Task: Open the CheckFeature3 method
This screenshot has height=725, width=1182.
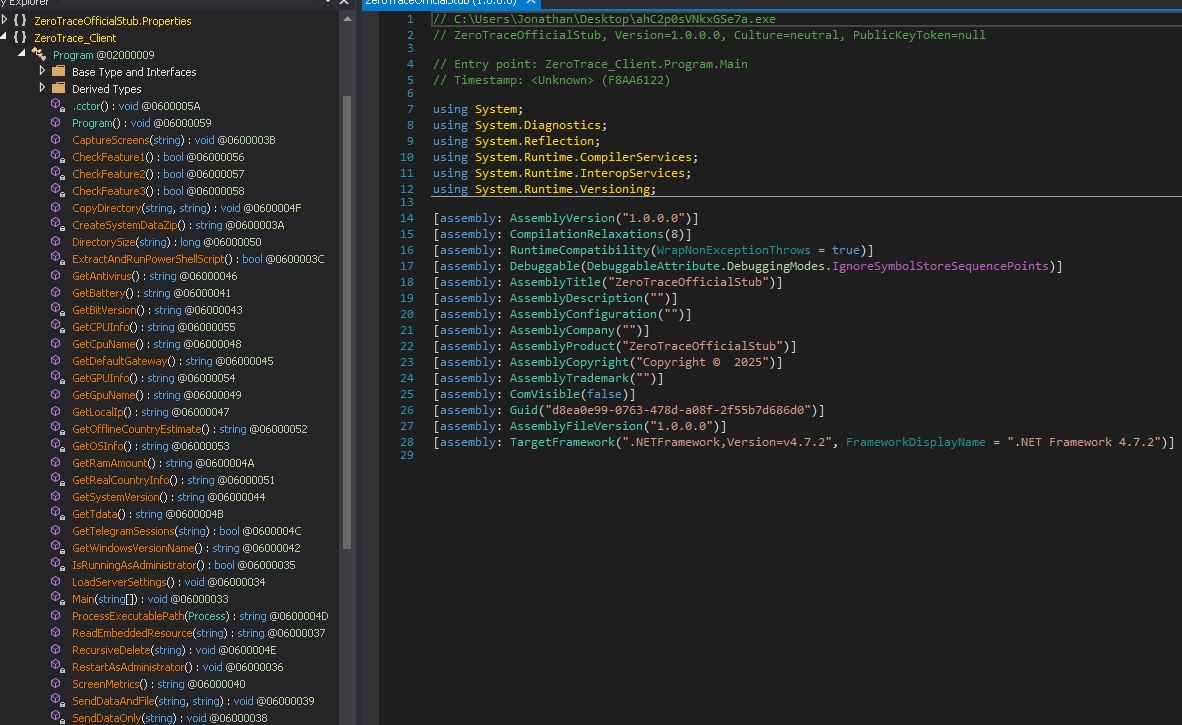Action: 158,191
